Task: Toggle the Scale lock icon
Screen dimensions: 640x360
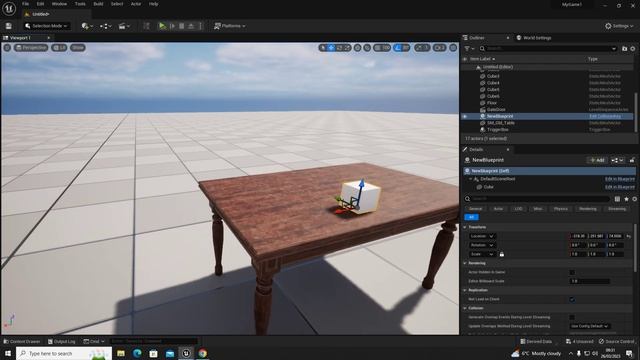Action: (x=502, y=254)
